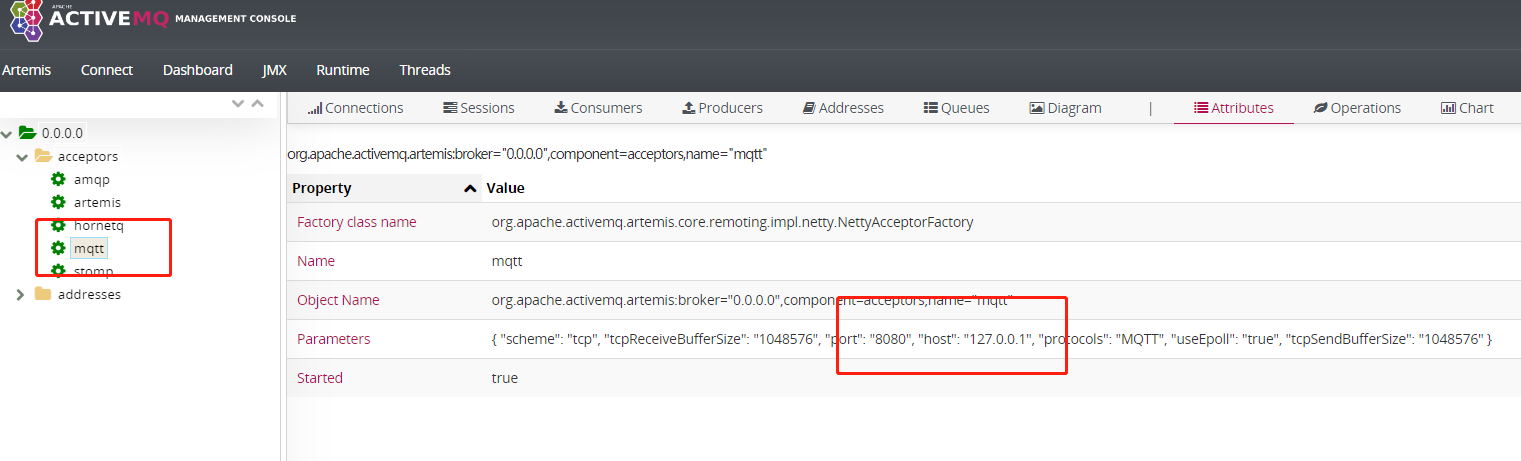Select the mqtt acceptor
Viewport: 1521px width, 461px height.
click(x=89, y=248)
